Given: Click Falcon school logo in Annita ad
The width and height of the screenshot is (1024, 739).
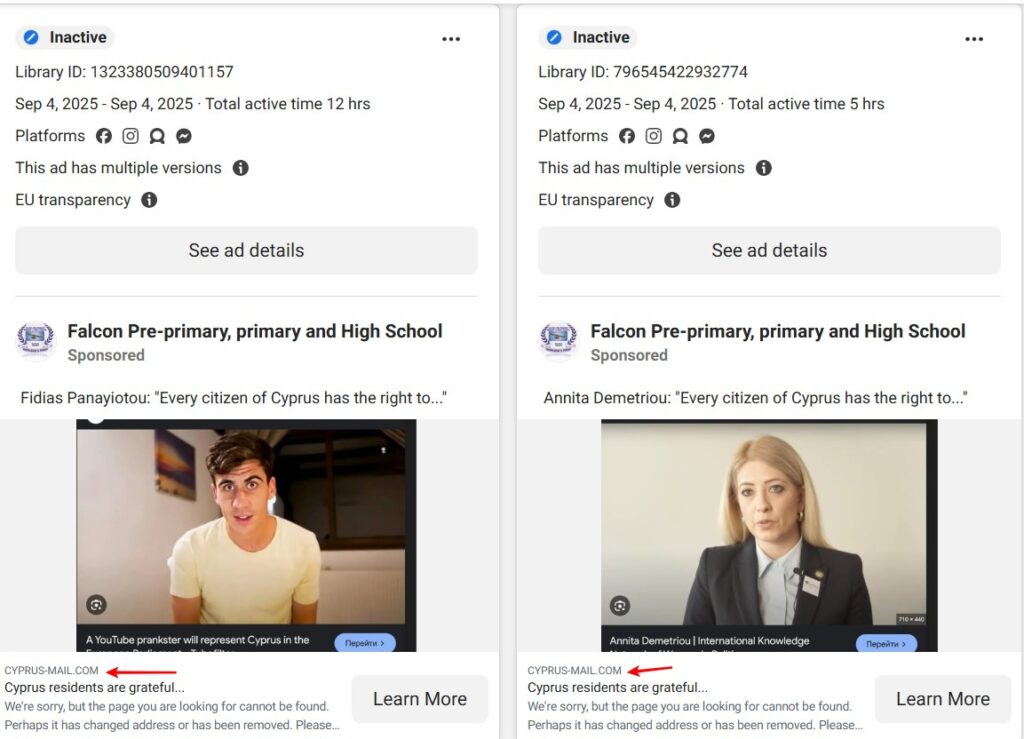Looking at the screenshot, I should pos(558,340).
